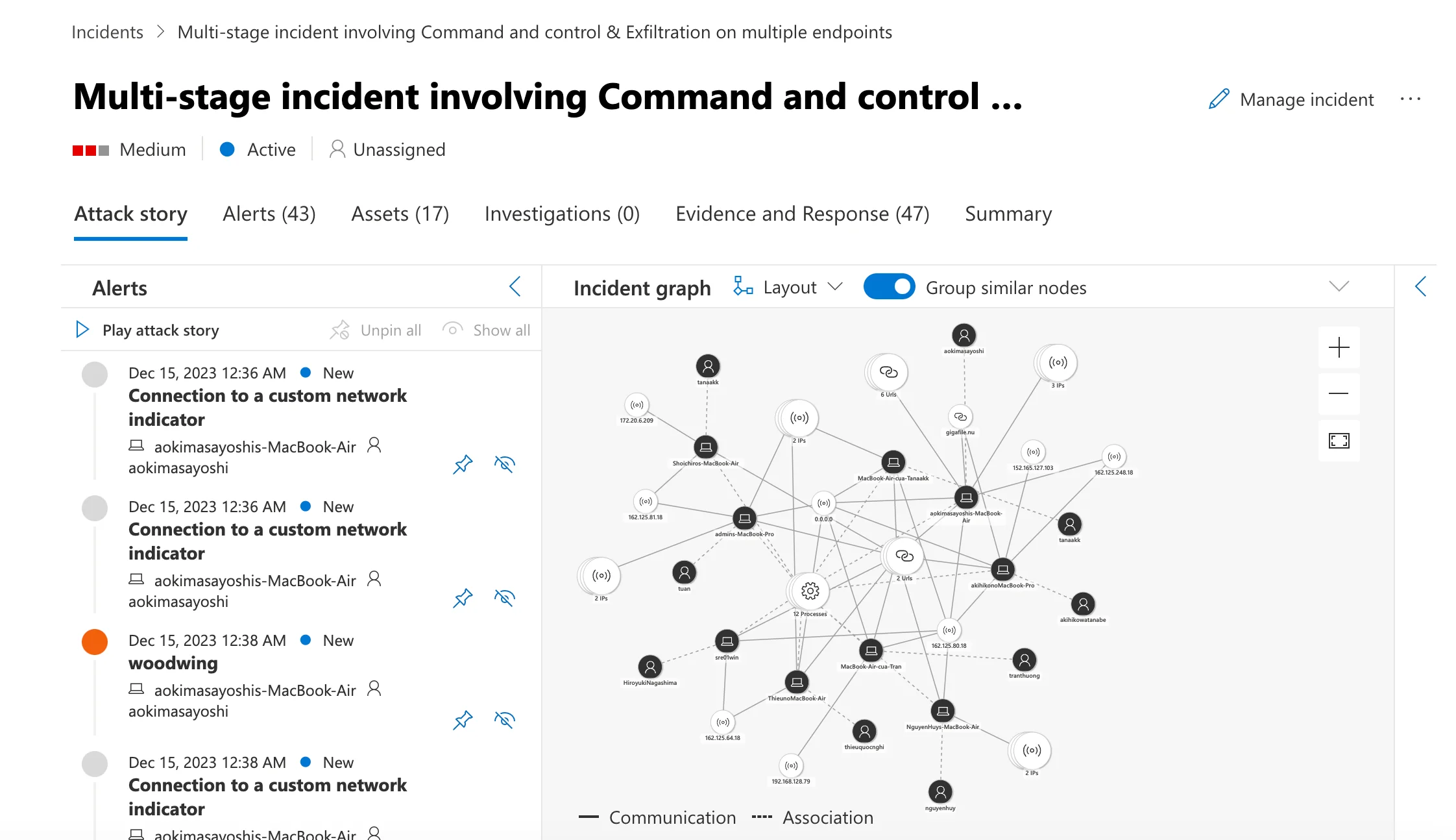Open the Alerts tab showing 43 alerts
This screenshot has width=1456, height=840.
pos(269,213)
